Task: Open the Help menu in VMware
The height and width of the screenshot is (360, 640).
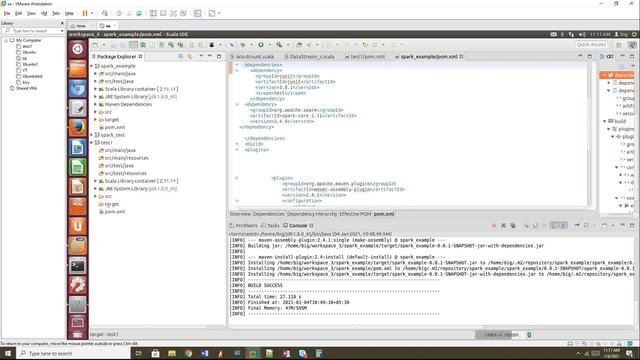Action: click(x=69, y=13)
